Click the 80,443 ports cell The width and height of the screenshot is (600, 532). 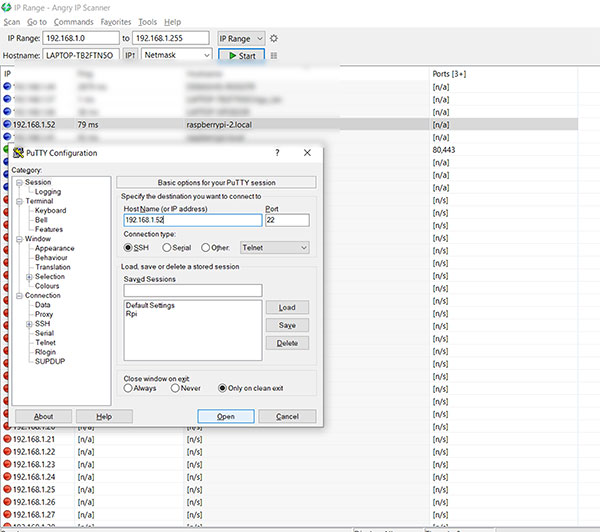[x=444, y=150]
